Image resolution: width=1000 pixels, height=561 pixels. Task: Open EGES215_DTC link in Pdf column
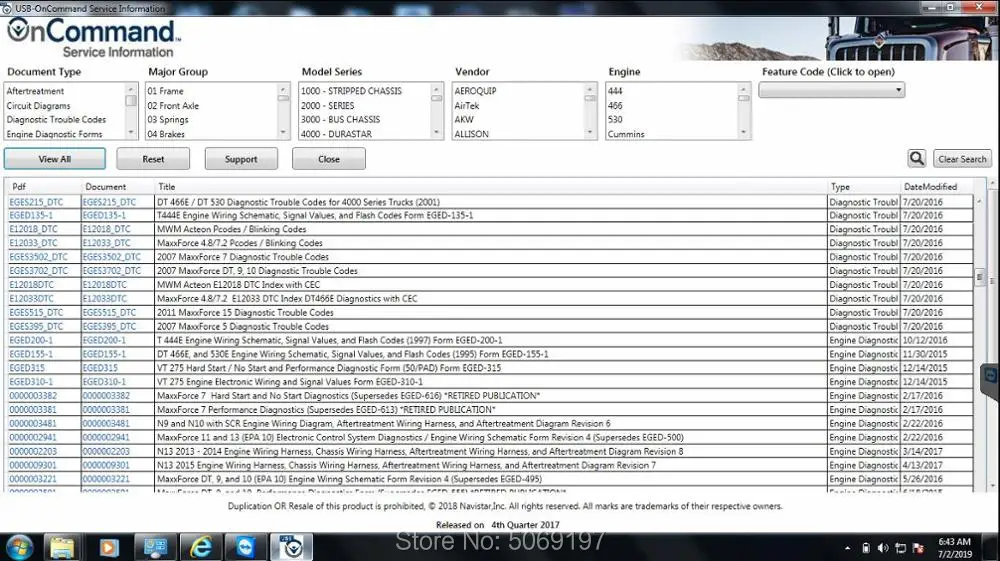point(36,202)
